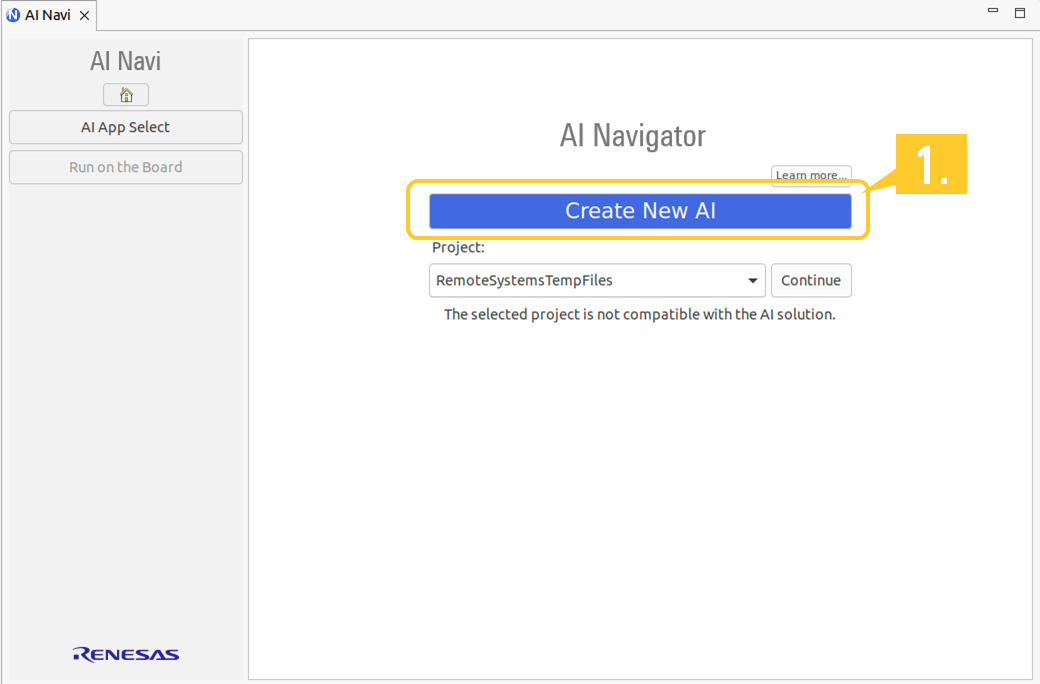The image size is (1040, 684).
Task: Click the Run on the Board button
Action: pos(126,167)
